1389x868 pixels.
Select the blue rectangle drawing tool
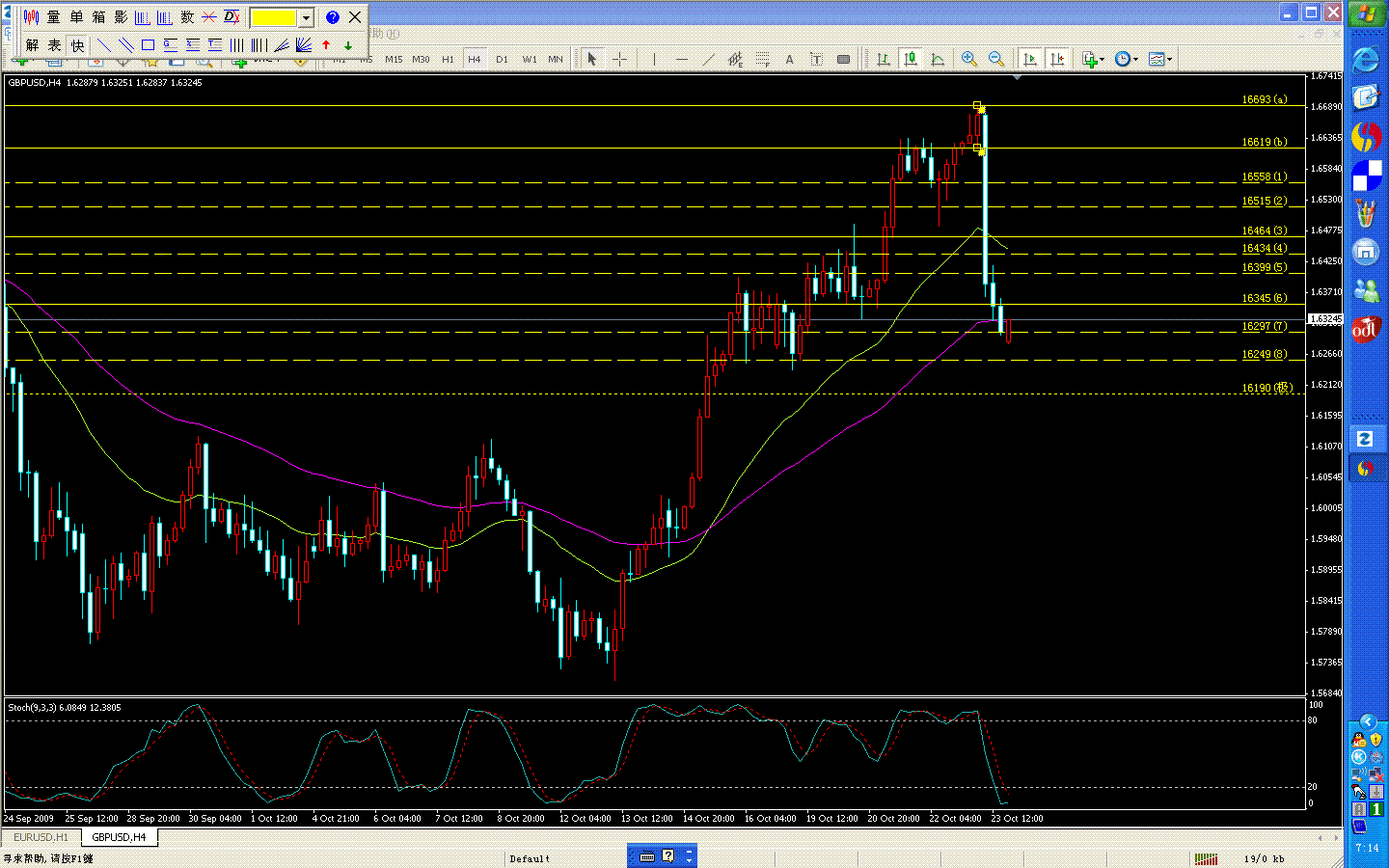149,45
